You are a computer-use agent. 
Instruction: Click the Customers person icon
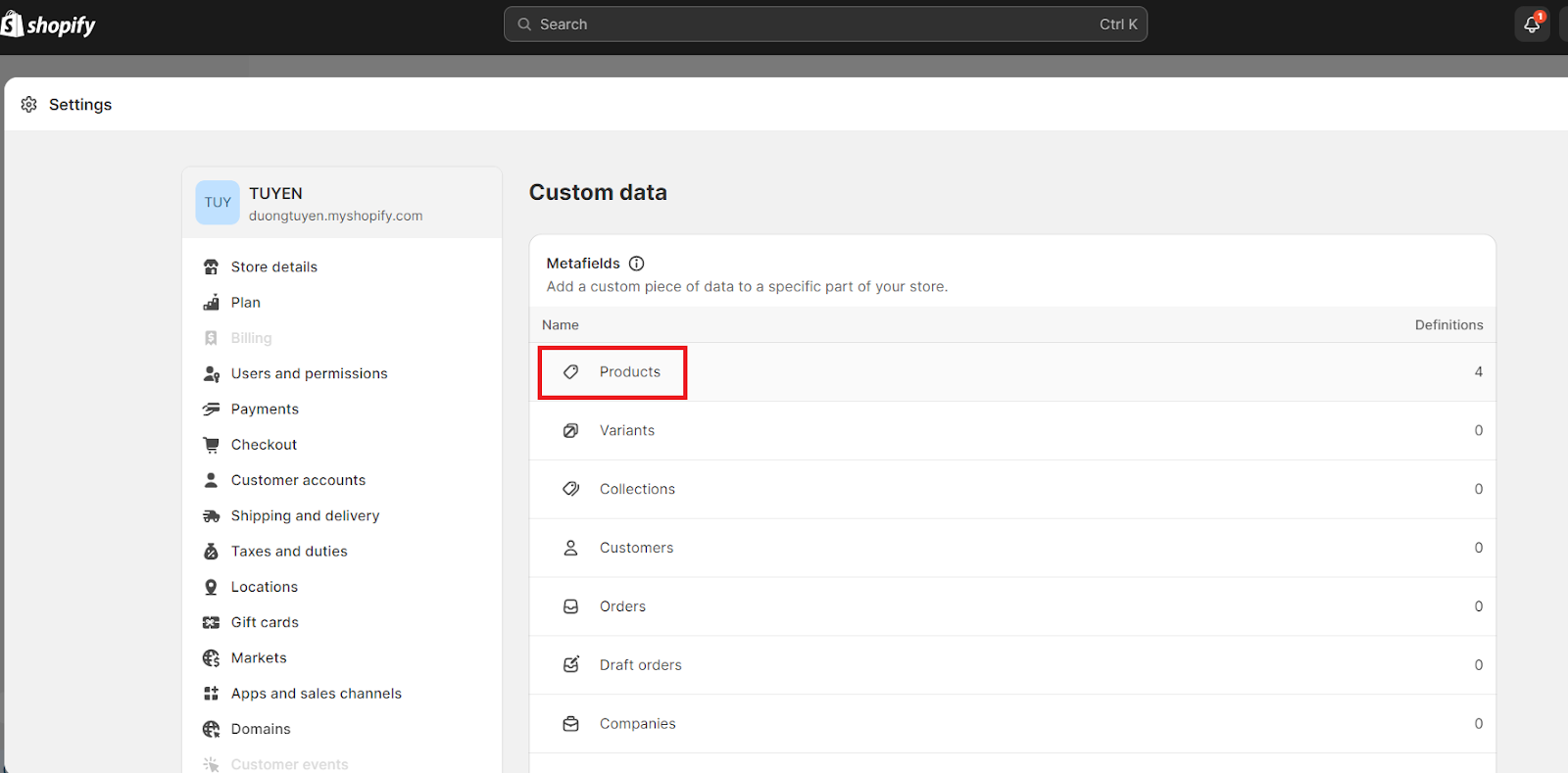click(x=571, y=548)
